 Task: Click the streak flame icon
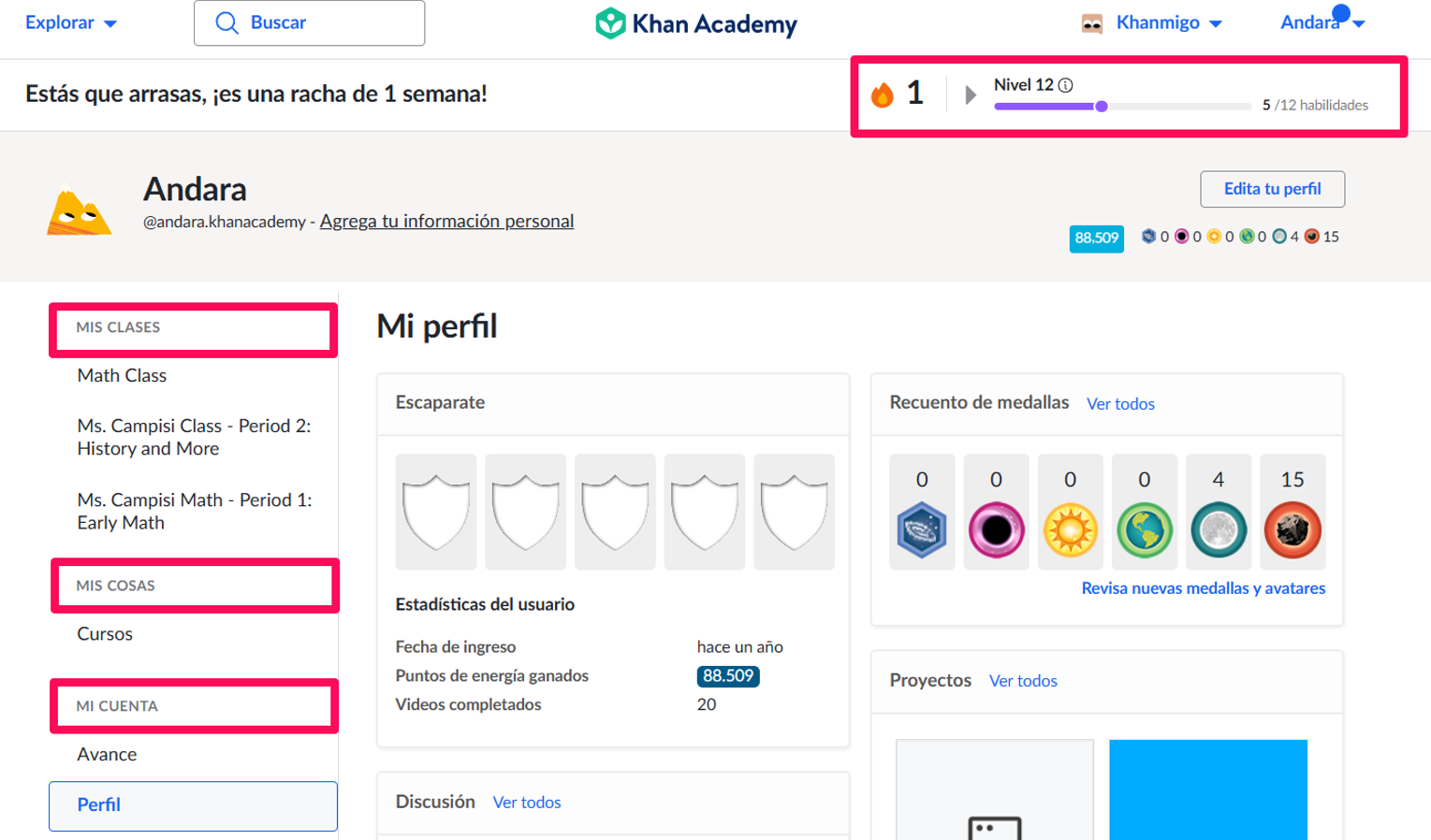point(882,94)
